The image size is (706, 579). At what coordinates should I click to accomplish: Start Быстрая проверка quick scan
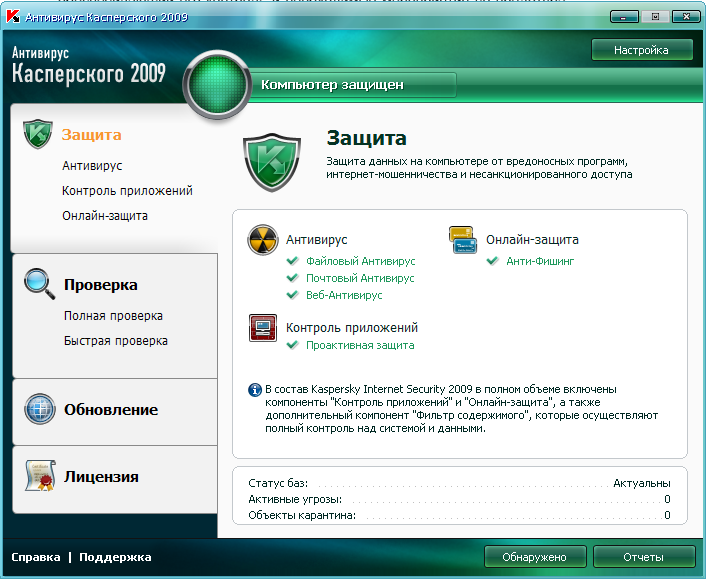click(x=116, y=341)
